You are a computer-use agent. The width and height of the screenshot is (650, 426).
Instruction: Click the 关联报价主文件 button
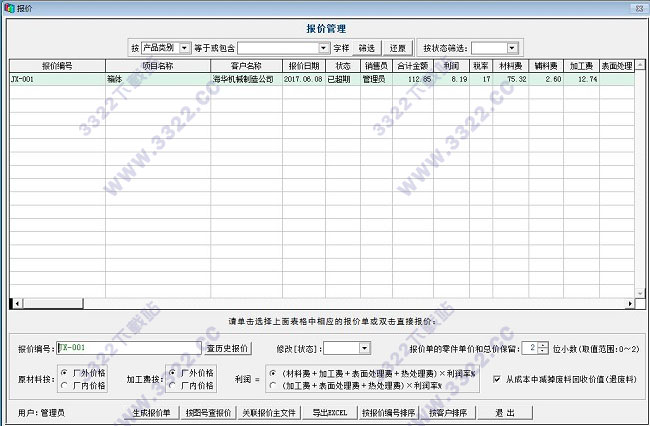coord(269,413)
